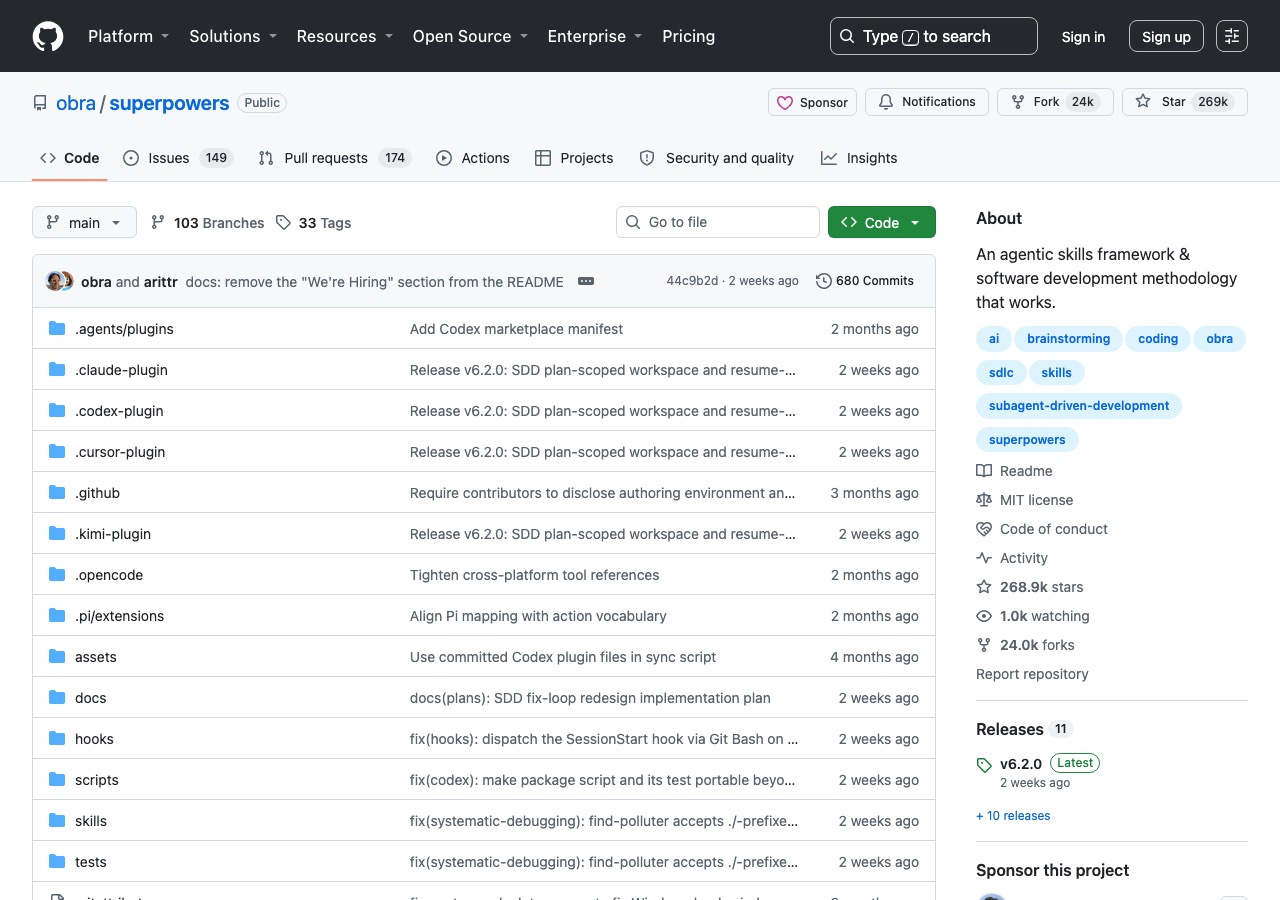1280x900 pixels.
Task: Open the .github folder icon
Action: point(57,493)
